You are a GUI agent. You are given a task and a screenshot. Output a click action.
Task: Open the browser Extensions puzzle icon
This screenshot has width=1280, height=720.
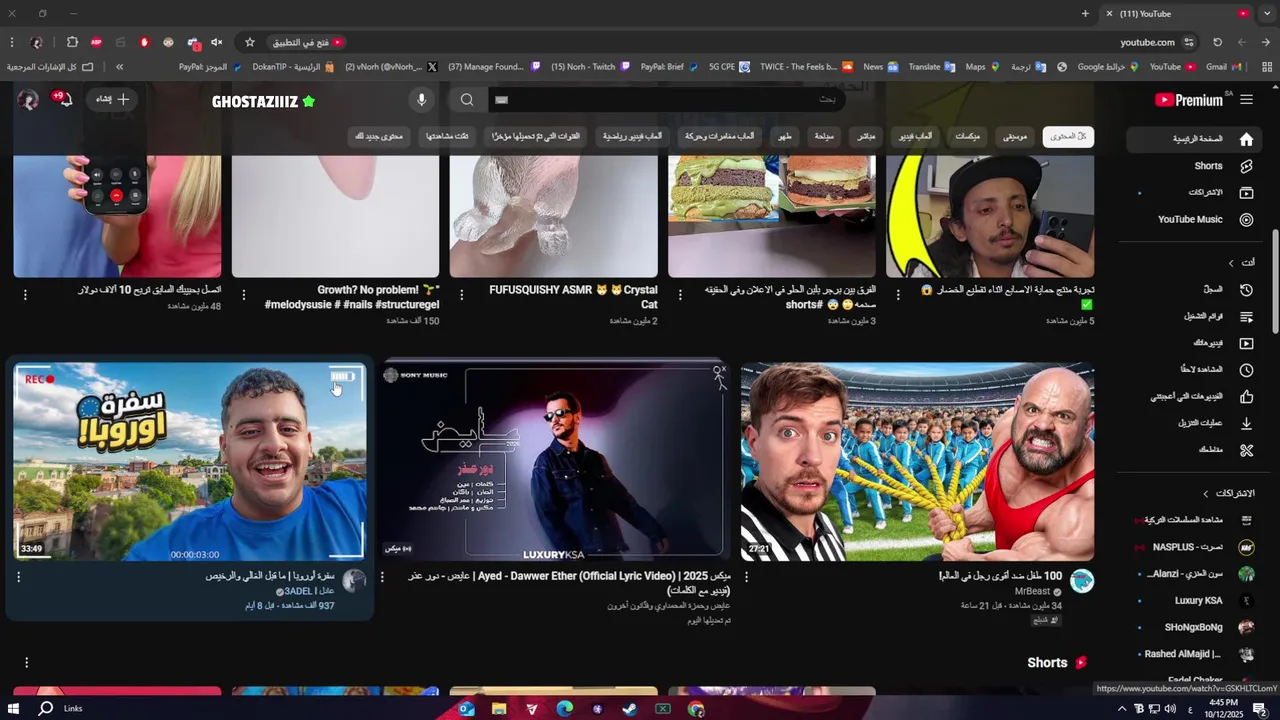[72, 42]
